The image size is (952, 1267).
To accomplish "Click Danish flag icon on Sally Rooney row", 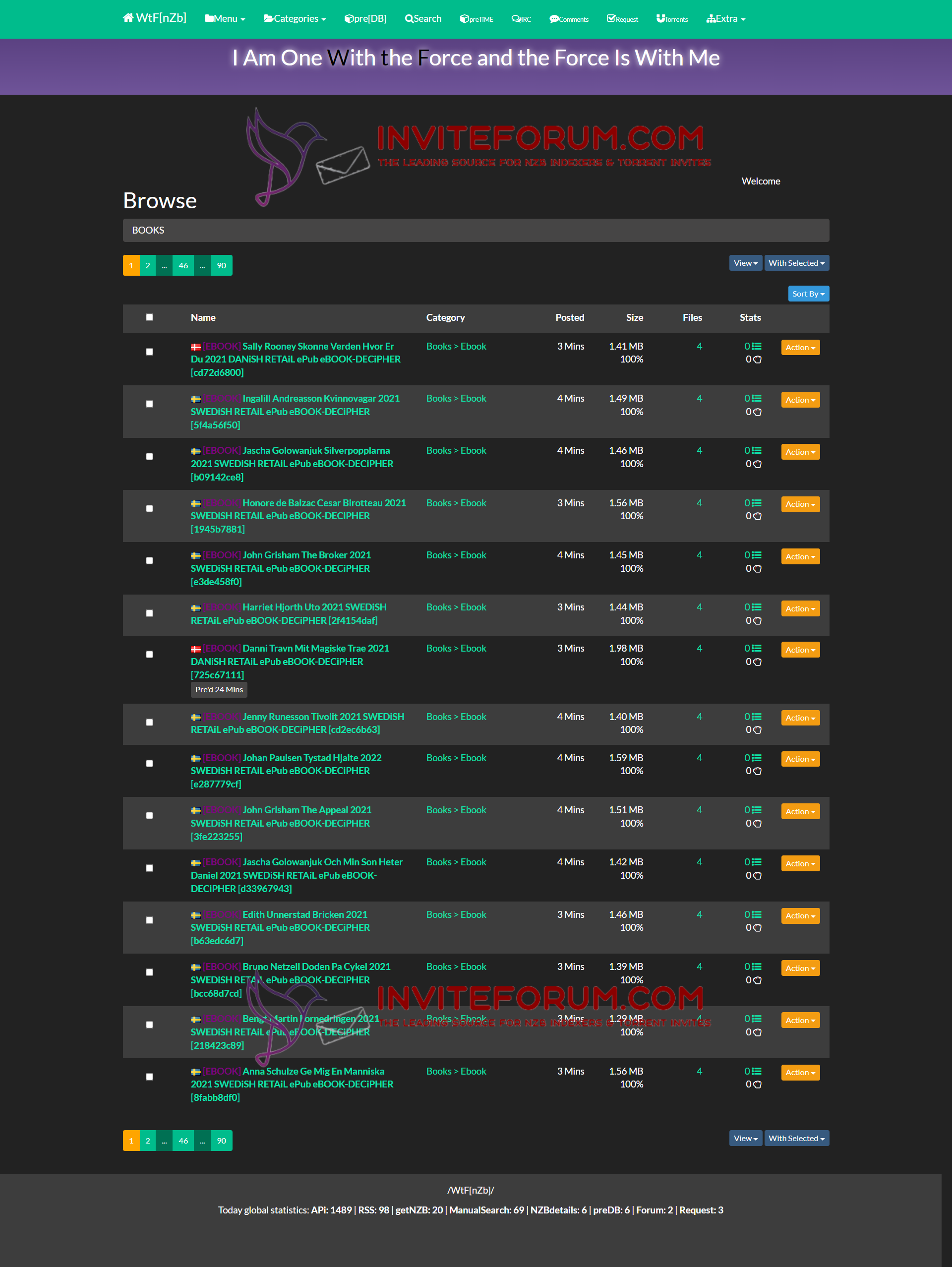I will pyautogui.click(x=196, y=347).
